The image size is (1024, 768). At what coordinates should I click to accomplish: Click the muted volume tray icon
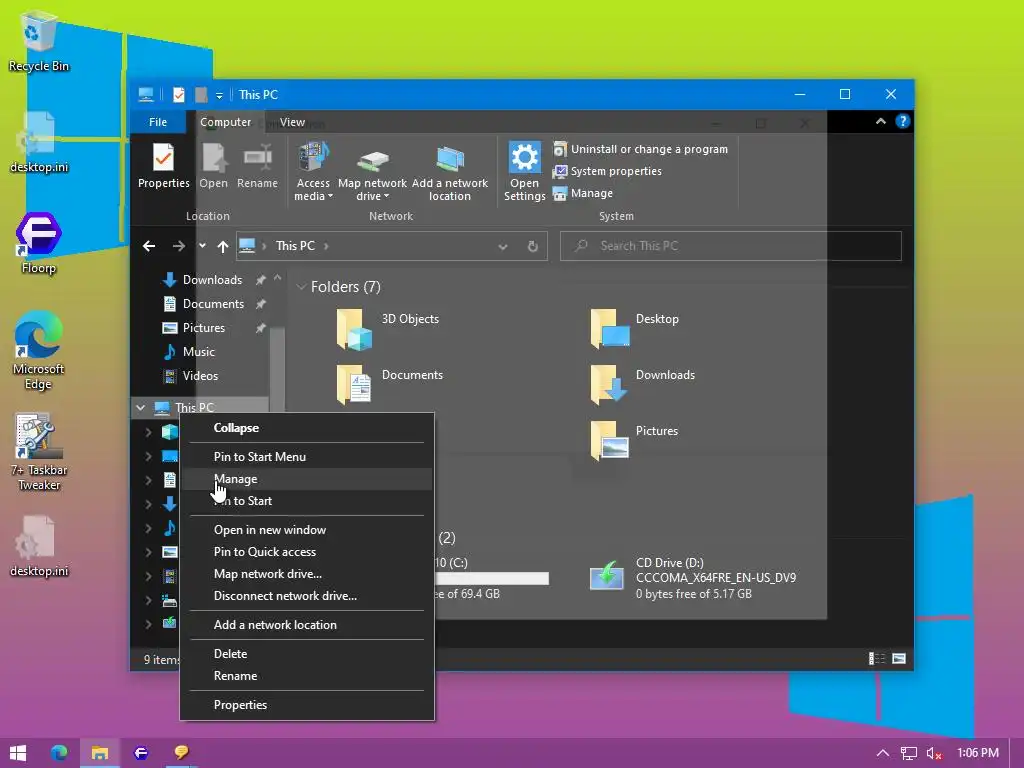pos(934,753)
